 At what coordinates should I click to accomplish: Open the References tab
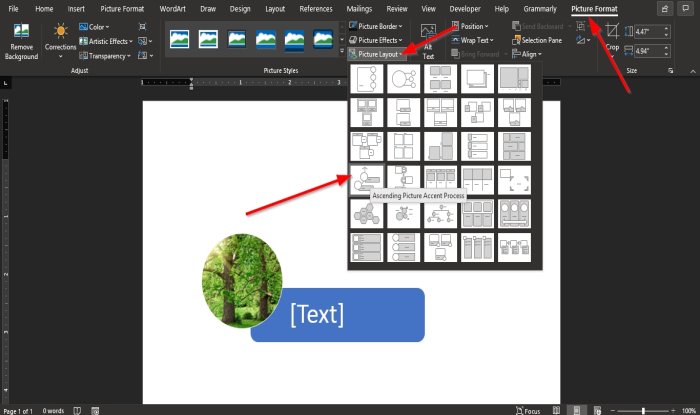coord(316,8)
